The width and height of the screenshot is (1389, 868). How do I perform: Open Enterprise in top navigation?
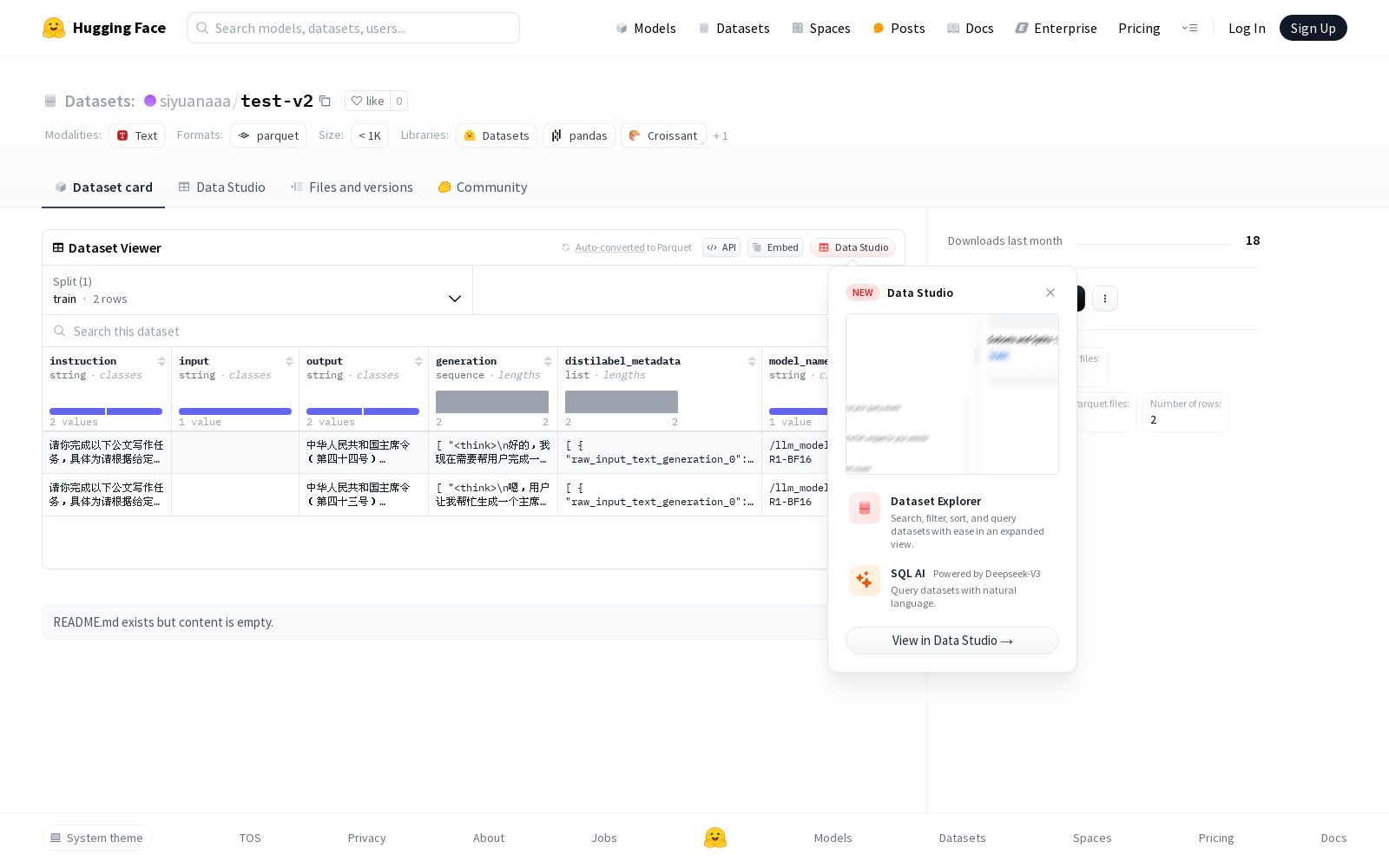tap(1057, 28)
